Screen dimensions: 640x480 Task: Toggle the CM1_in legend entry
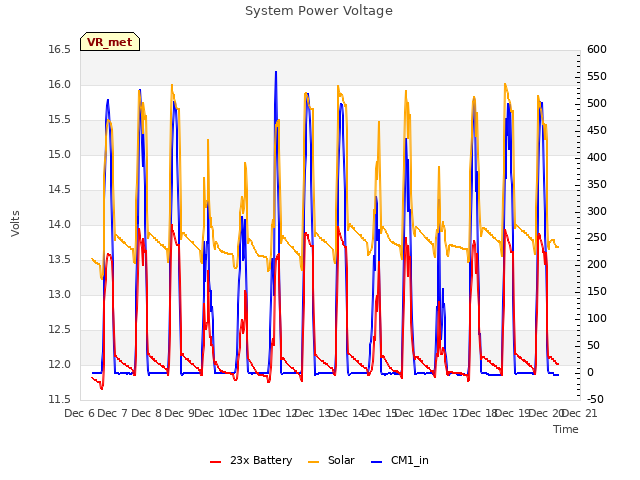click(x=400, y=460)
